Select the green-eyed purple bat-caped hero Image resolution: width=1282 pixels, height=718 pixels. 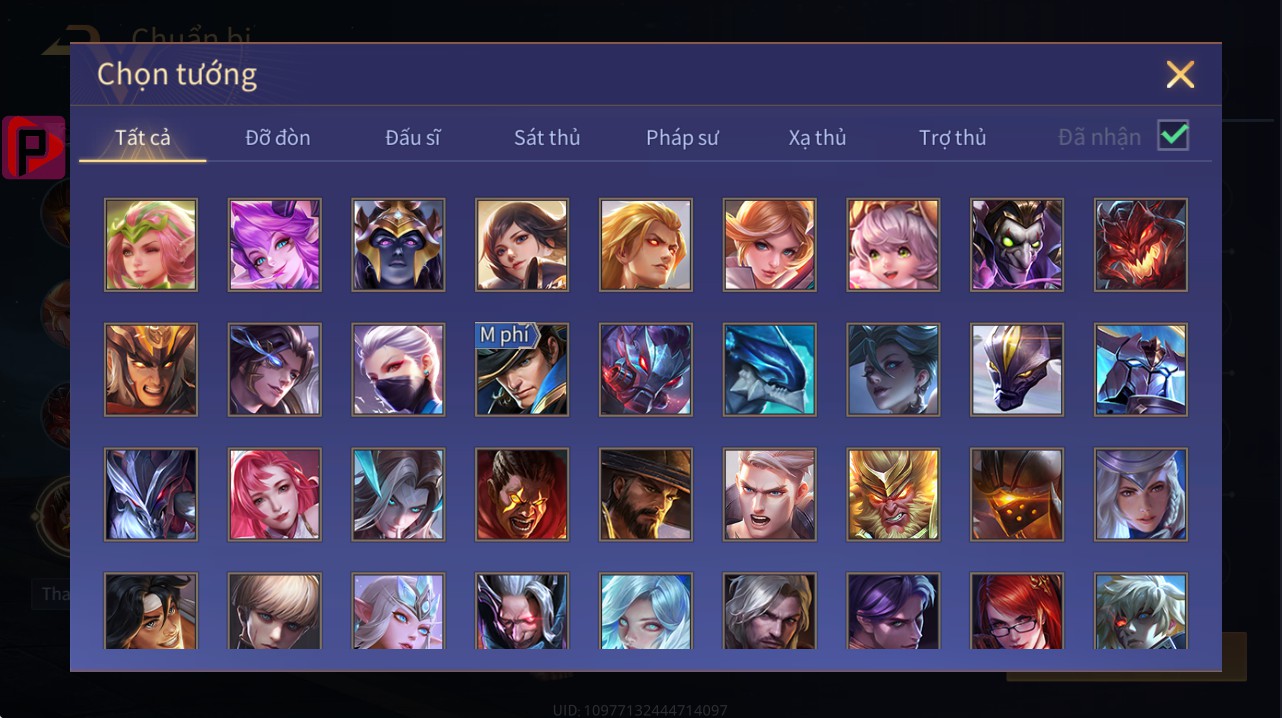[x=1017, y=245]
